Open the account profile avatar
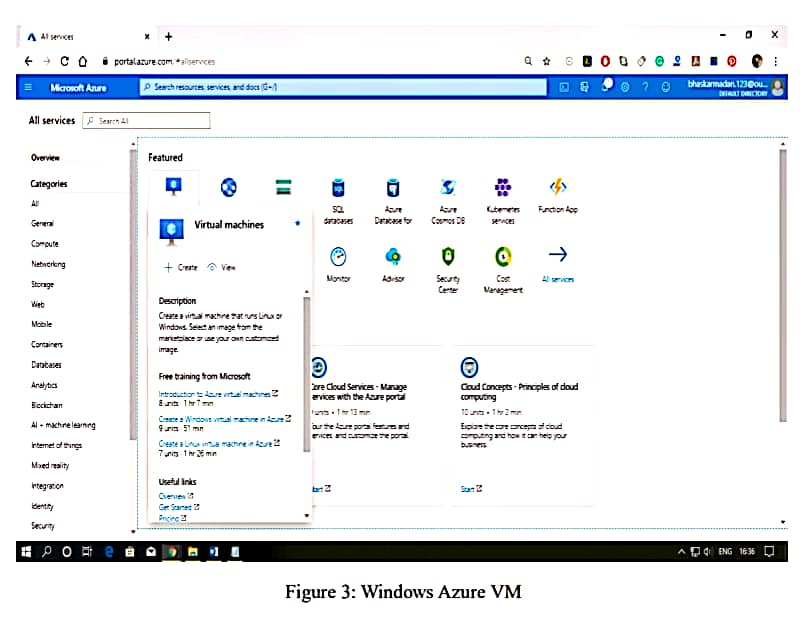This screenshot has width=811, height=620. tap(777, 87)
